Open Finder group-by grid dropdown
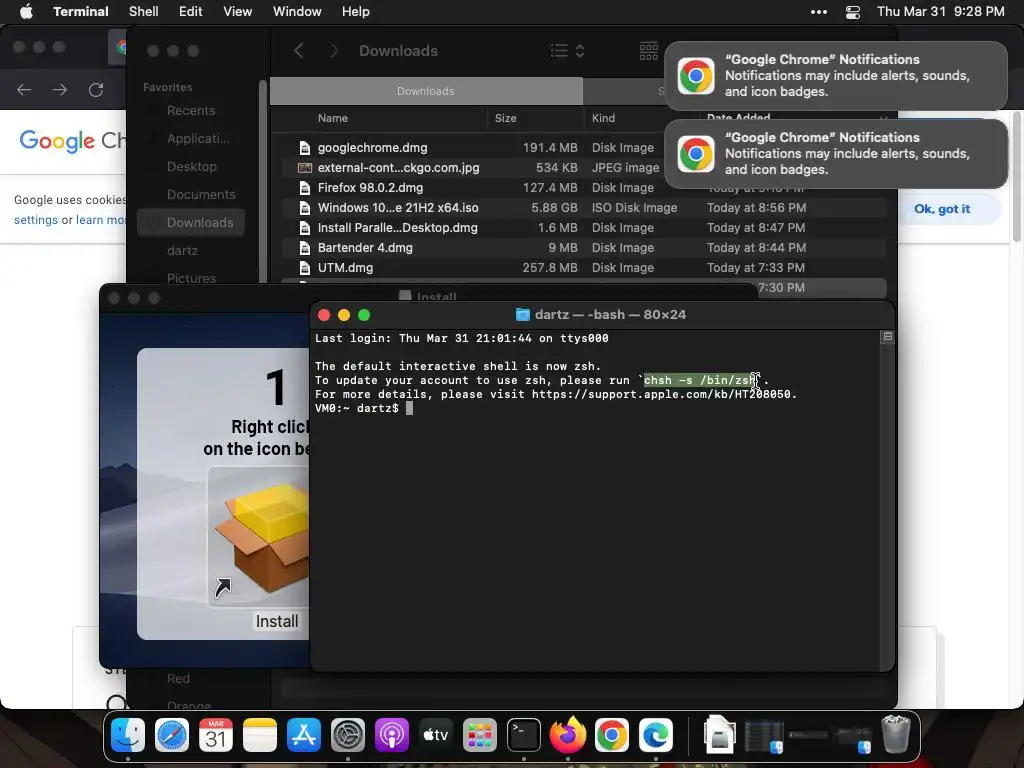1024x768 pixels. tap(648, 51)
